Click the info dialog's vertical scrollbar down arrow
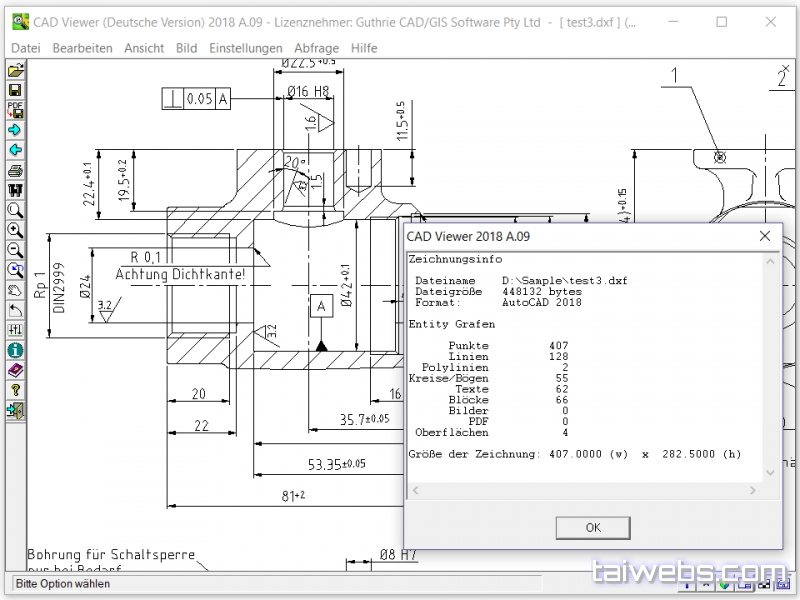The height and width of the screenshot is (600, 800). click(771, 473)
